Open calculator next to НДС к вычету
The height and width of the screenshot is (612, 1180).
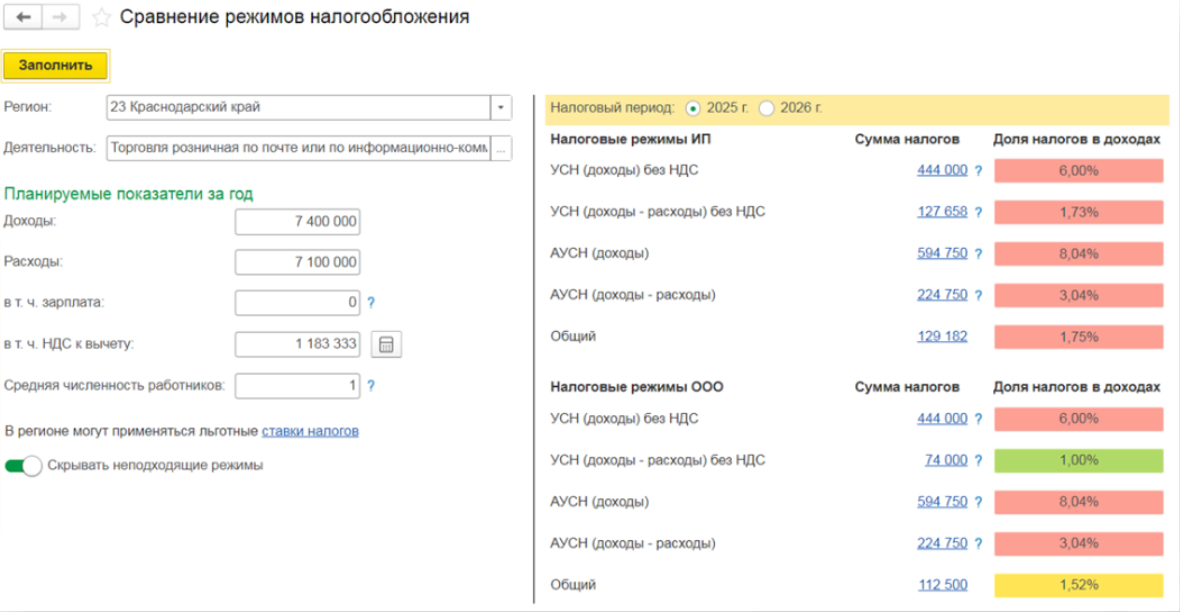[386, 345]
